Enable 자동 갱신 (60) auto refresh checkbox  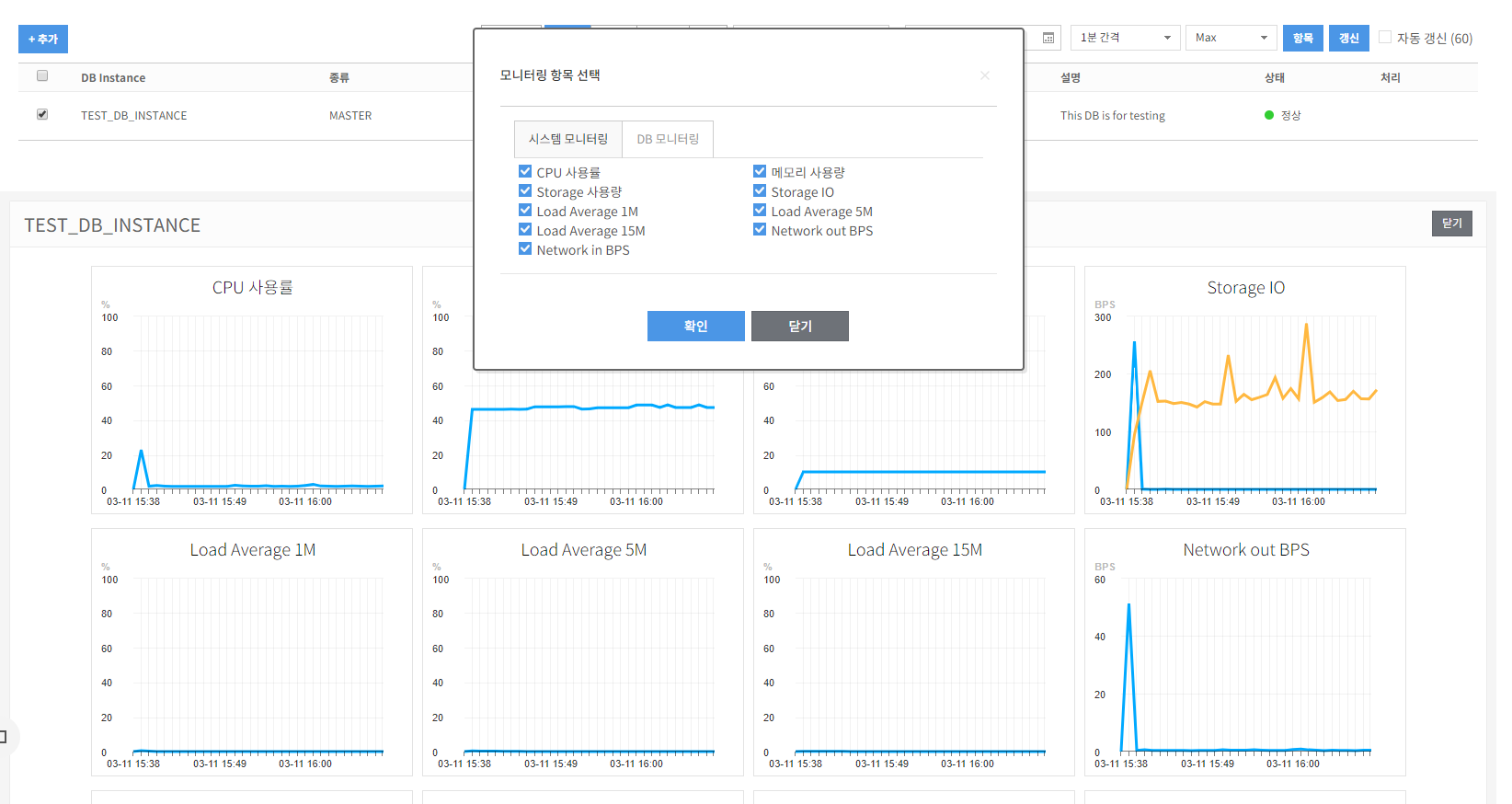click(x=1385, y=37)
